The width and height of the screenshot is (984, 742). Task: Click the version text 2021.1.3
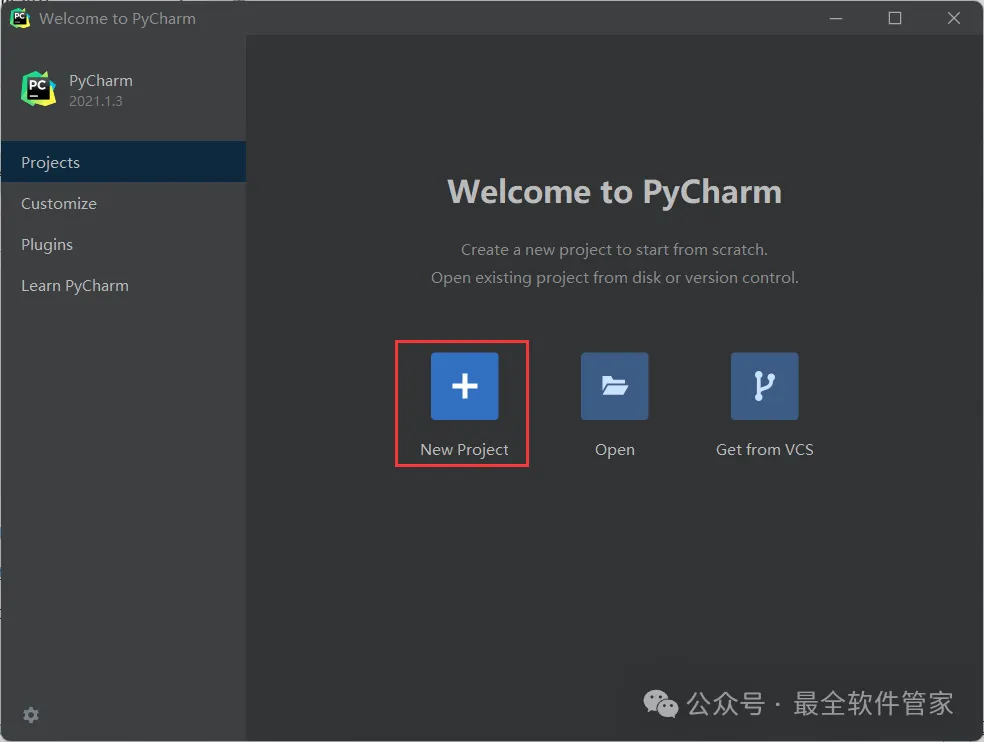(x=95, y=101)
